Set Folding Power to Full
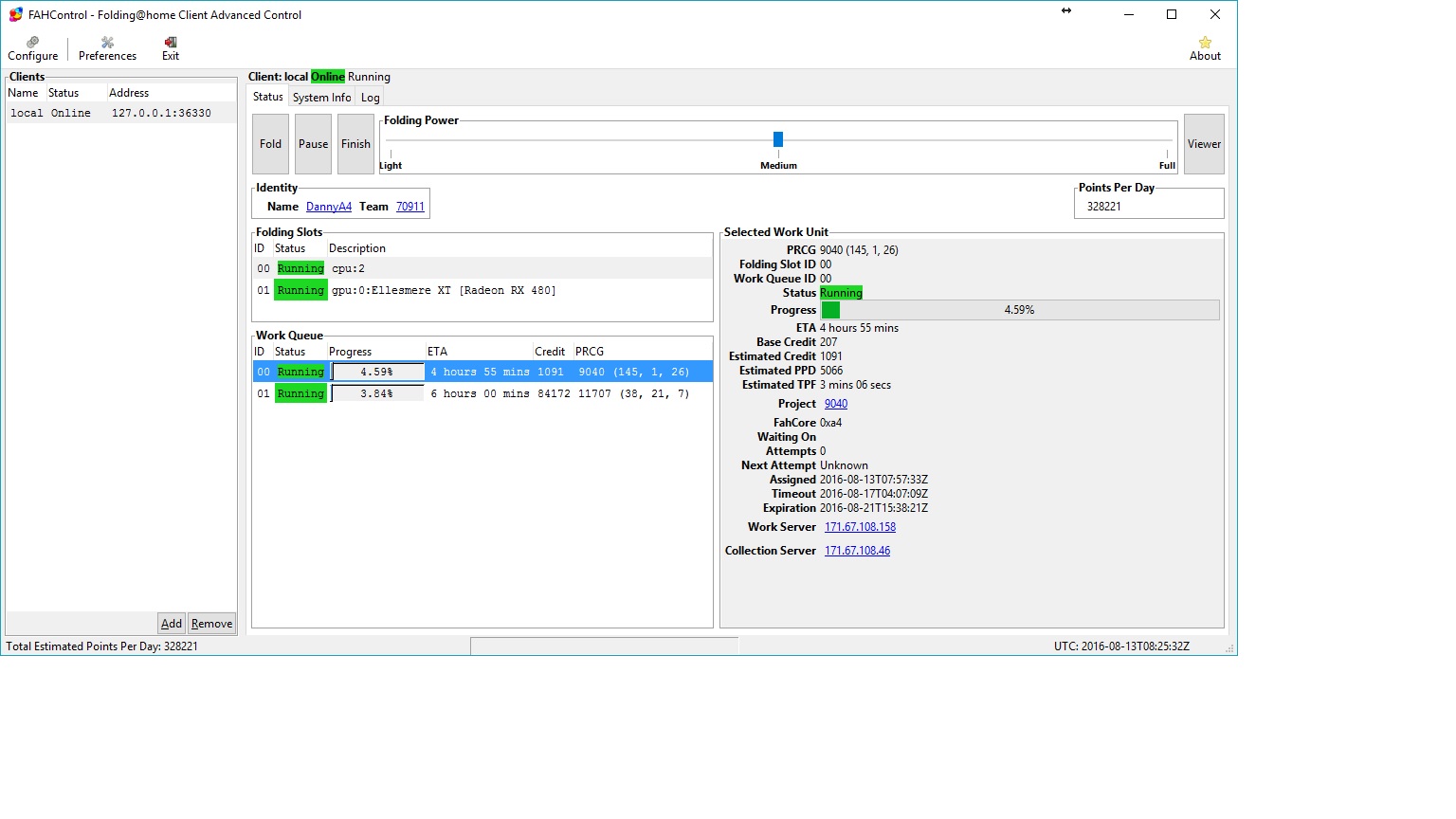The image size is (1456, 819). pos(1167,165)
